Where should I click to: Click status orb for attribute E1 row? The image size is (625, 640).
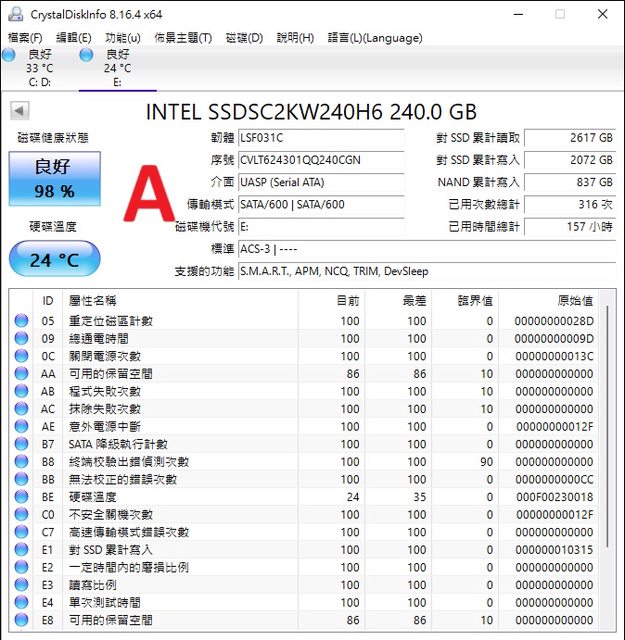21,550
